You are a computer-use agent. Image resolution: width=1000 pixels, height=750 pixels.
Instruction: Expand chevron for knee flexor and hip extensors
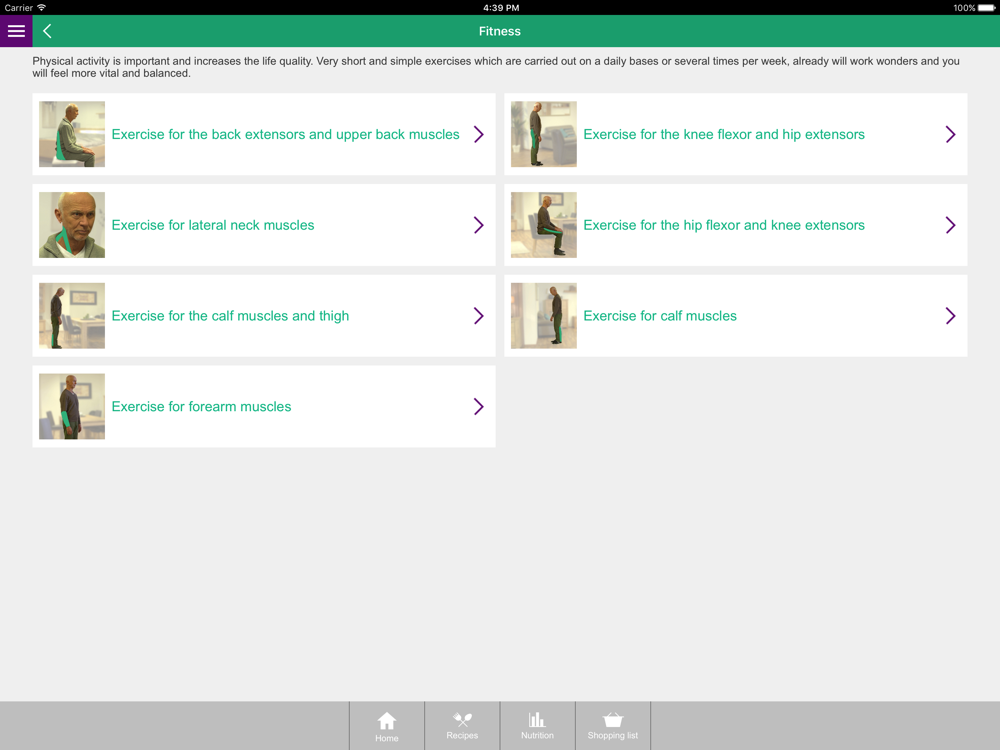[x=951, y=134]
